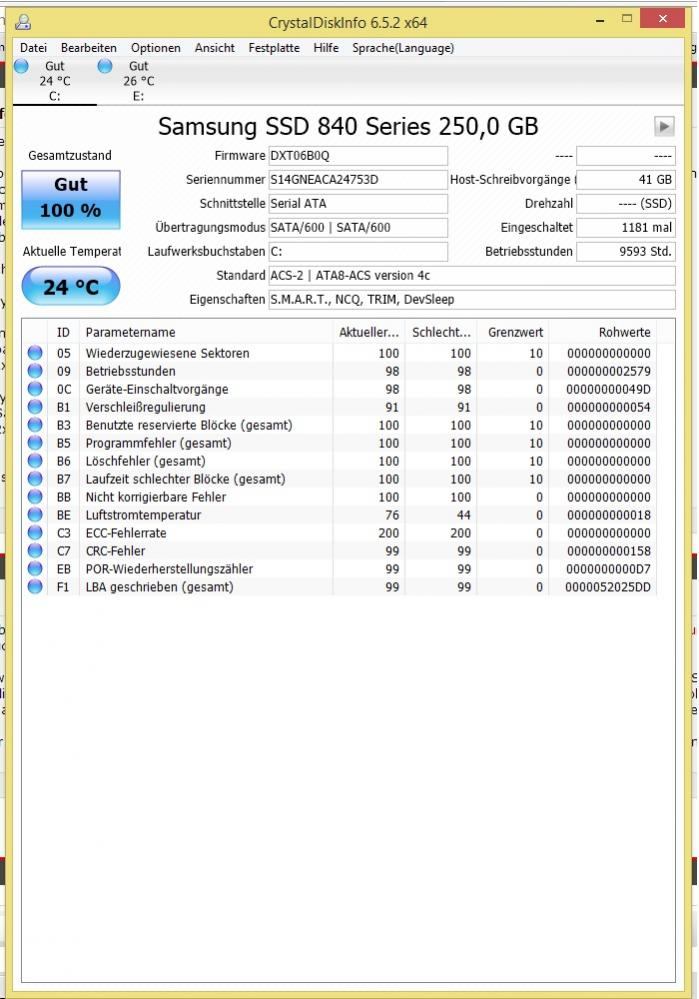Click the Firmware field DXT06B0Q
The image size is (699, 999).
(x=358, y=156)
